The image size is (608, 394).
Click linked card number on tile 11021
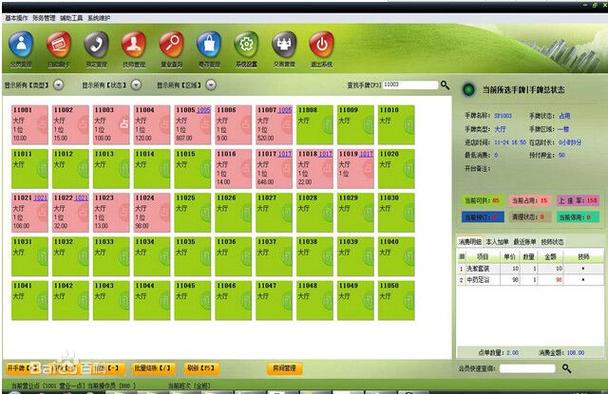point(40,198)
